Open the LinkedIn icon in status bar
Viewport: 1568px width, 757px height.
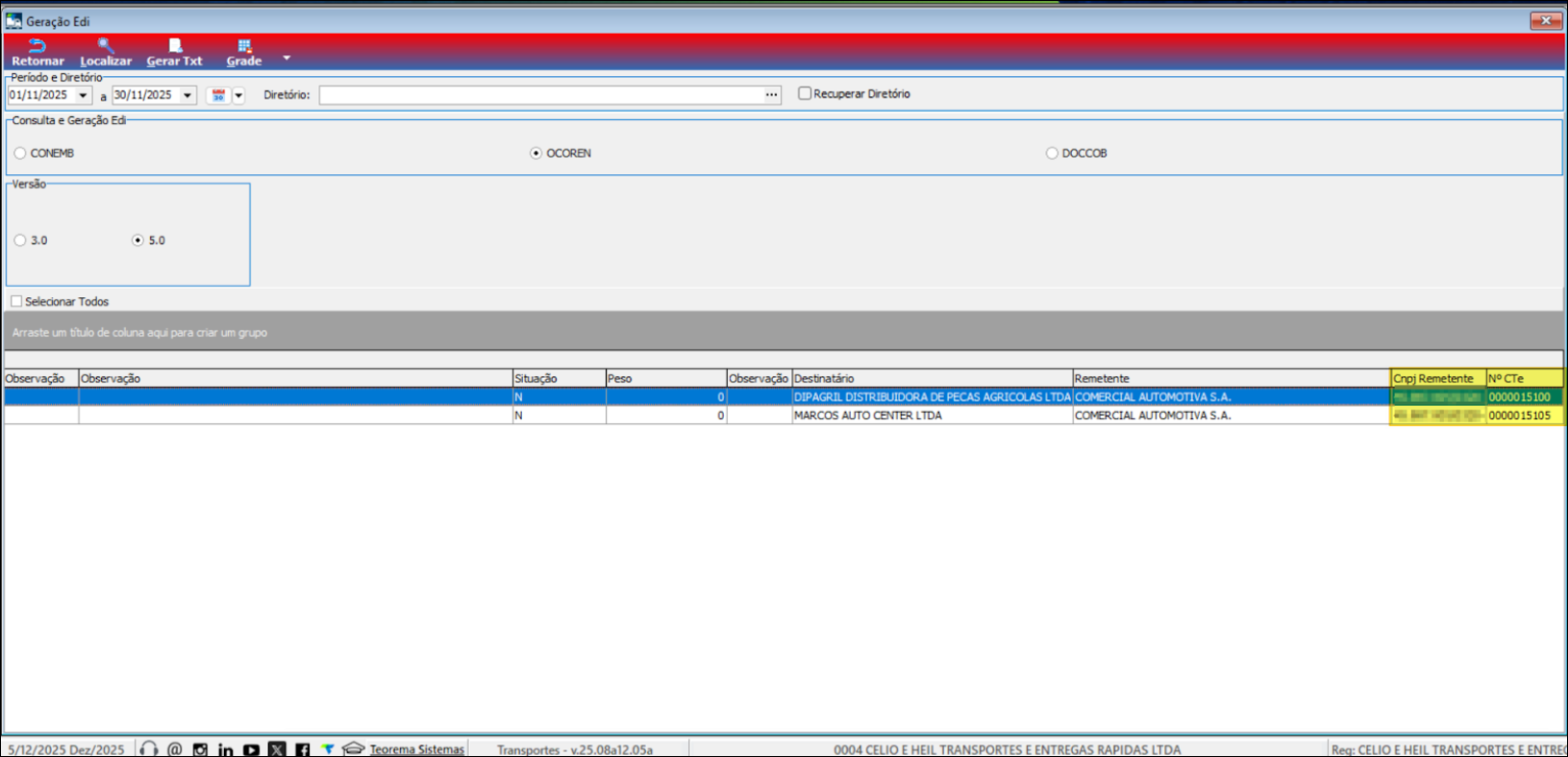click(226, 749)
